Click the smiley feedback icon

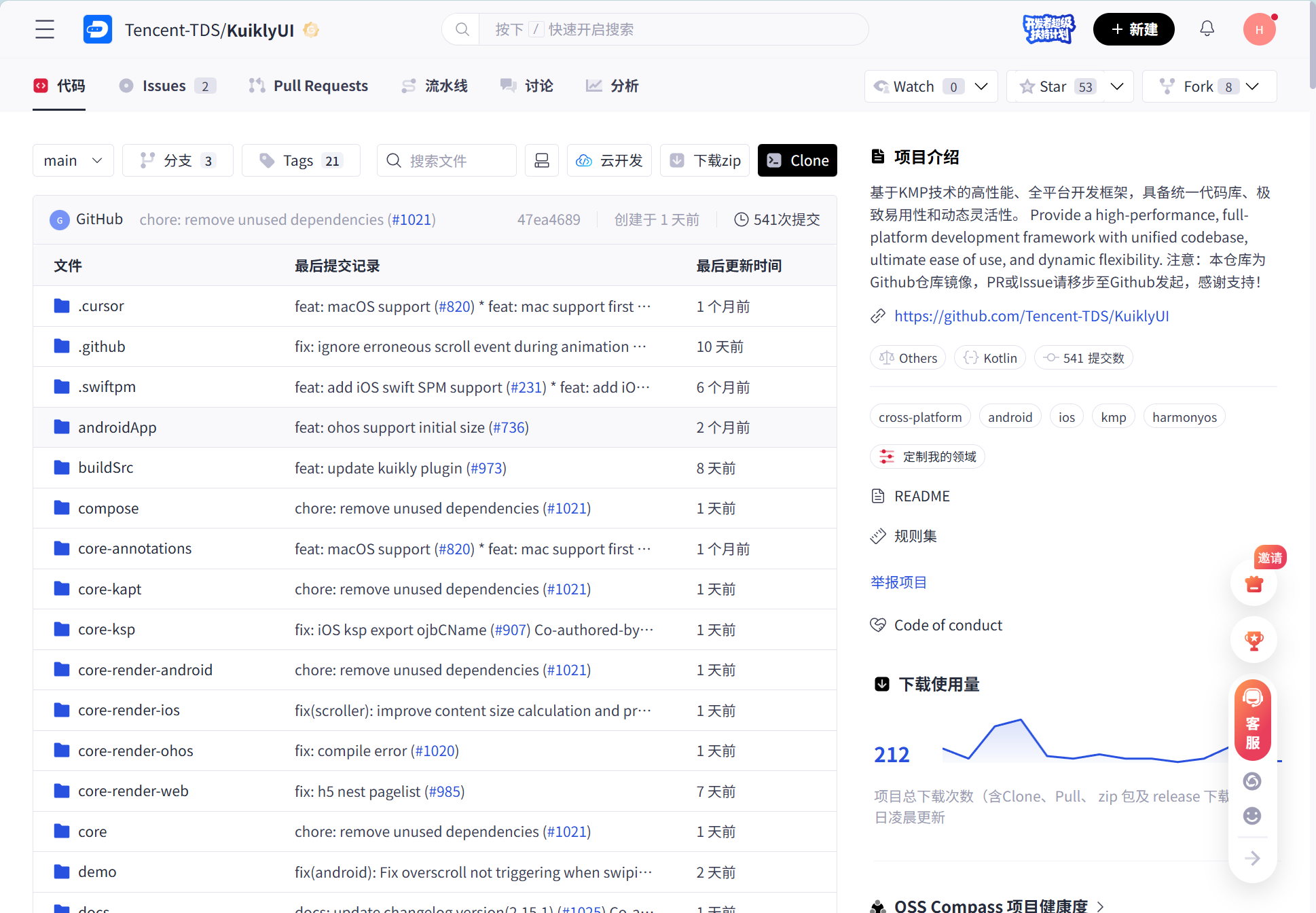point(1252,816)
